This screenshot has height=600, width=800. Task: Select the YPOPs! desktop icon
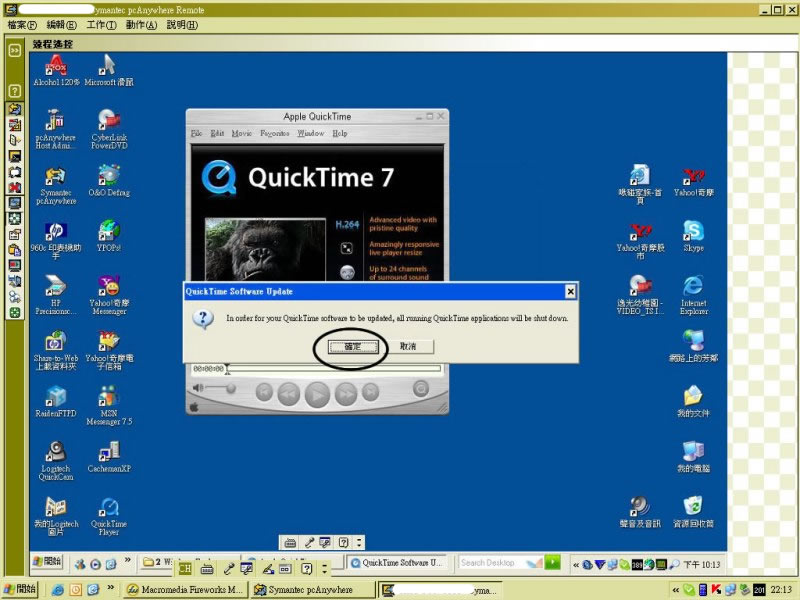pyautogui.click(x=109, y=236)
